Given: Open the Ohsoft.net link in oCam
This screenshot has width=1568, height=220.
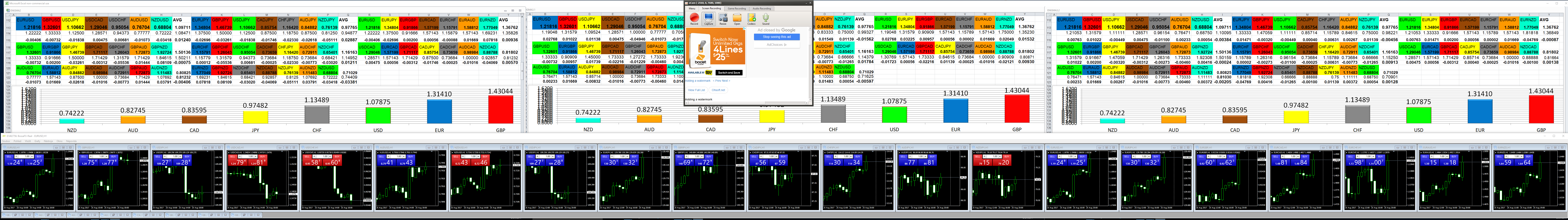Looking at the screenshot, I should [x=718, y=90].
